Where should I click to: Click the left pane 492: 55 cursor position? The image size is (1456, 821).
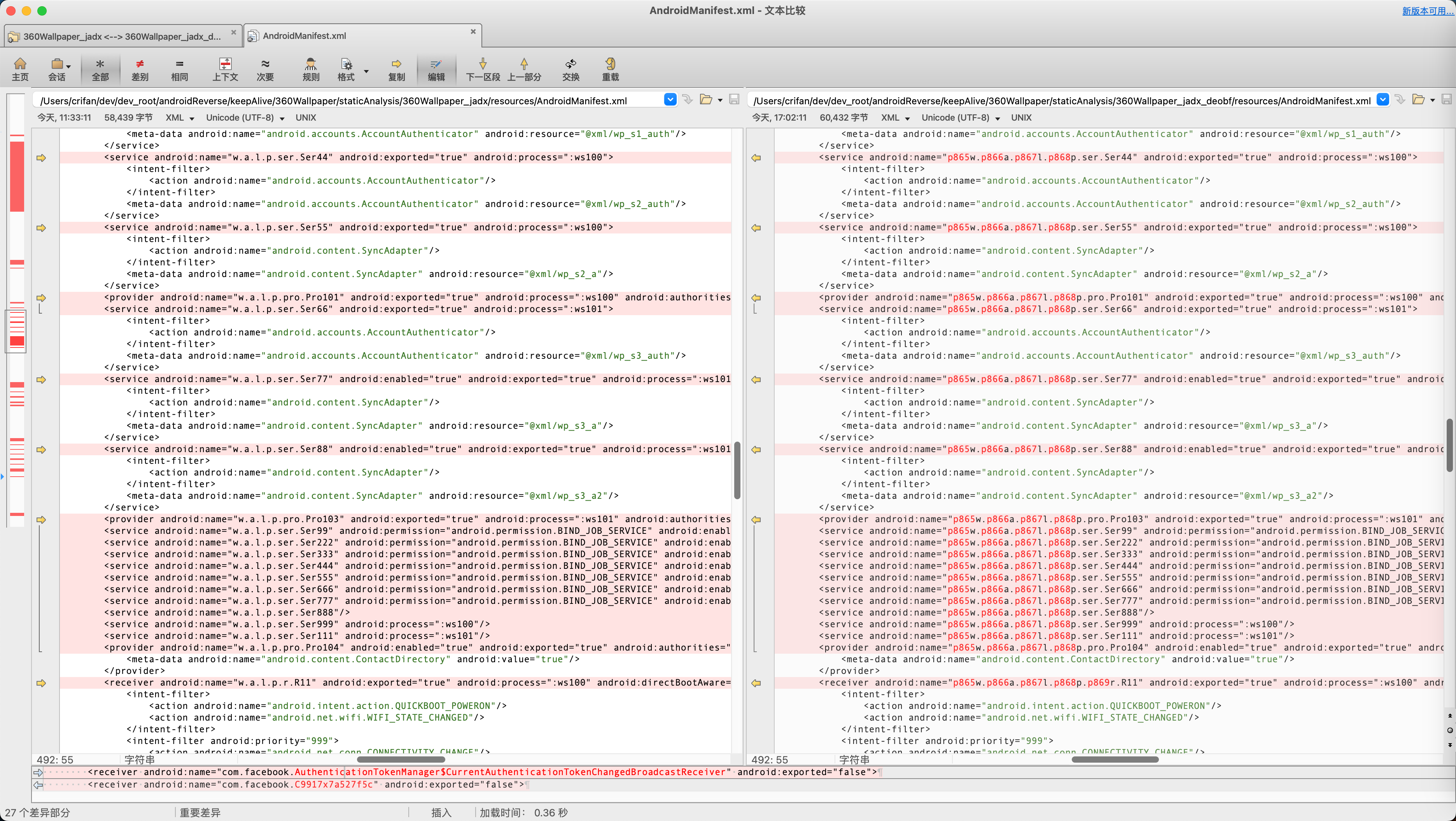(x=55, y=760)
